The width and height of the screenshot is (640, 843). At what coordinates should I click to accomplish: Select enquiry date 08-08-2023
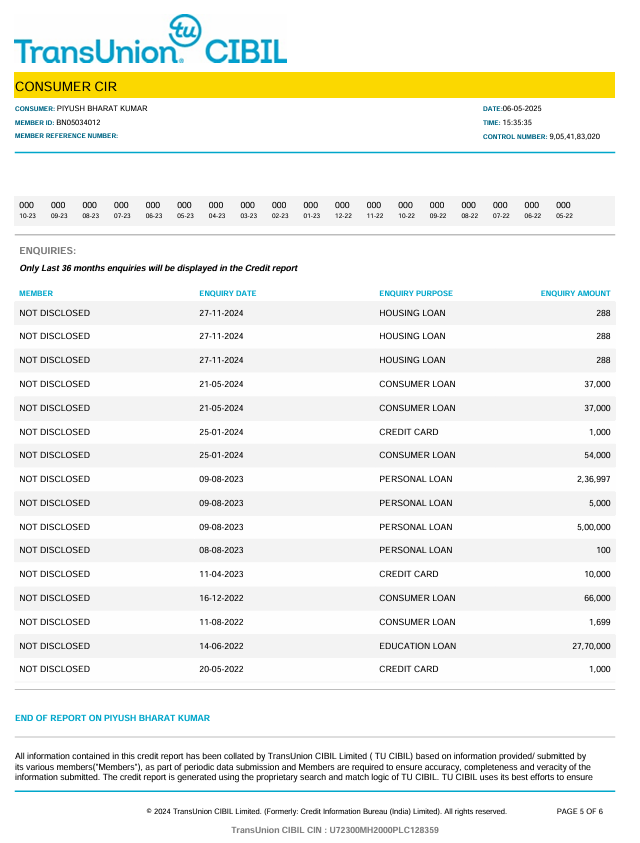221,550
